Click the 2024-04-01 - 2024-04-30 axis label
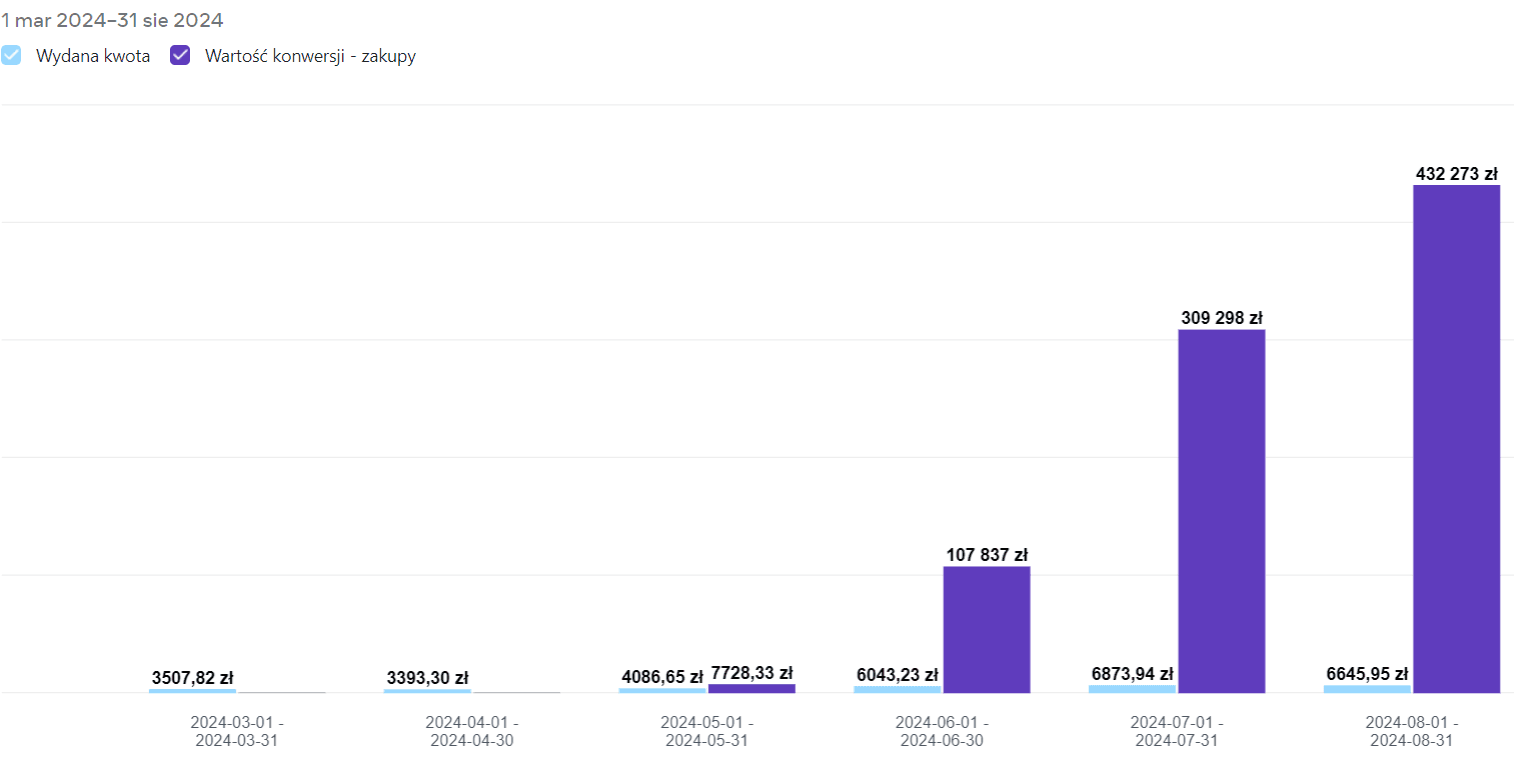This screenshot has height=759, width=1514. (472, 731)
